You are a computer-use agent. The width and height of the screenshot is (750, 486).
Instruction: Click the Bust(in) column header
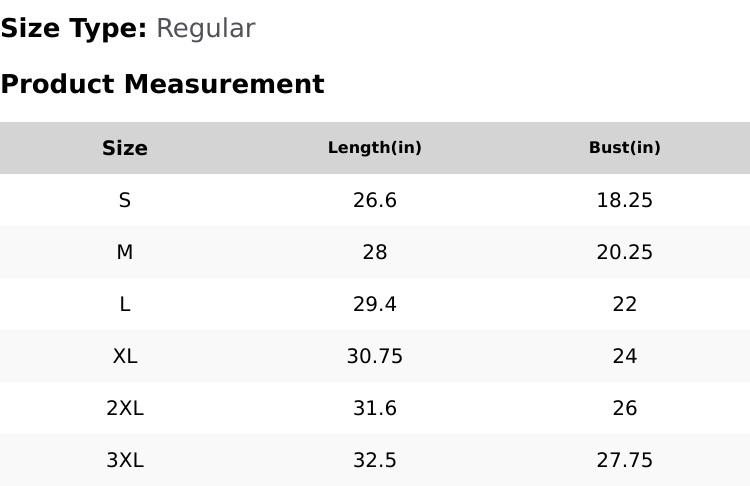coord(625,148)
